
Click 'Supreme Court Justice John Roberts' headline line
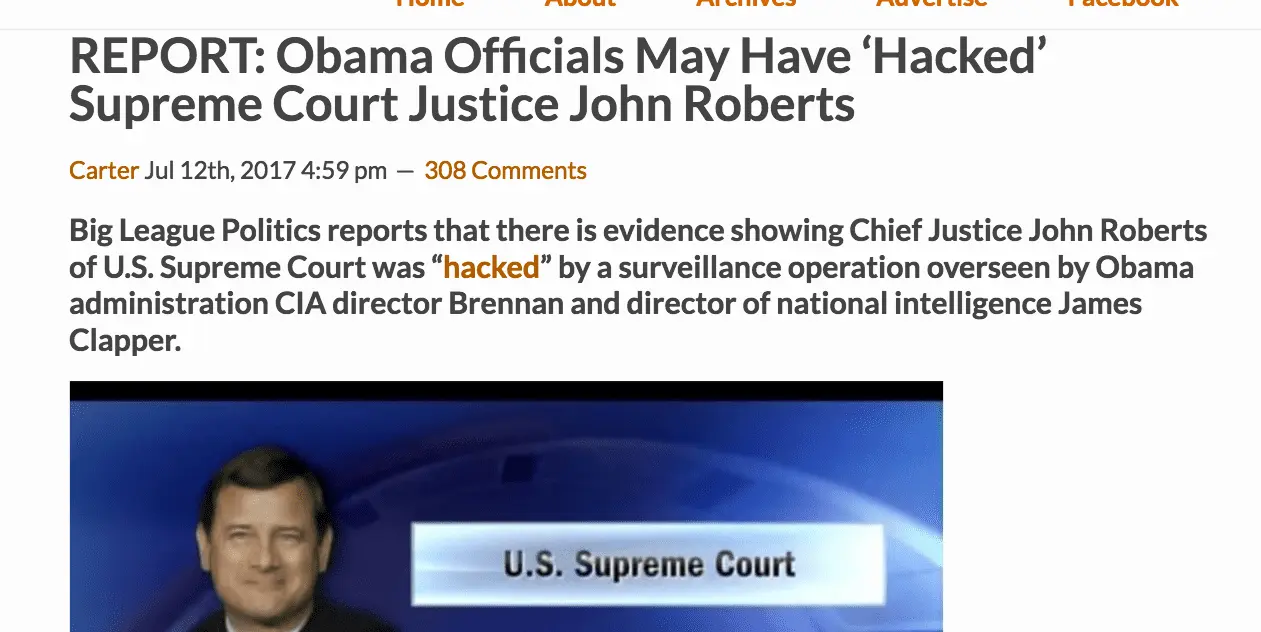coord(462,105)
